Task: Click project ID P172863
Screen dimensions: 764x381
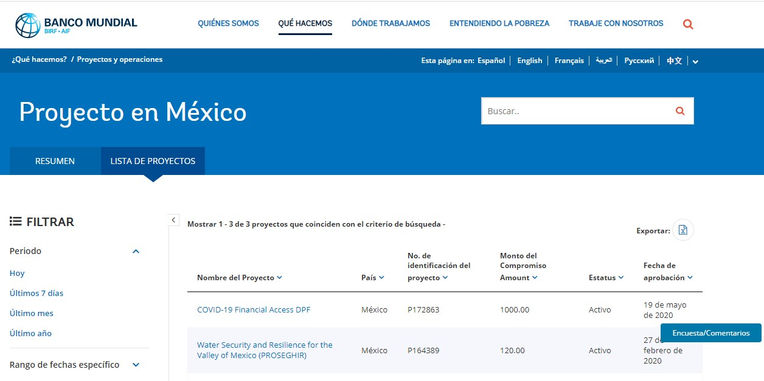Action: point(423,310)
